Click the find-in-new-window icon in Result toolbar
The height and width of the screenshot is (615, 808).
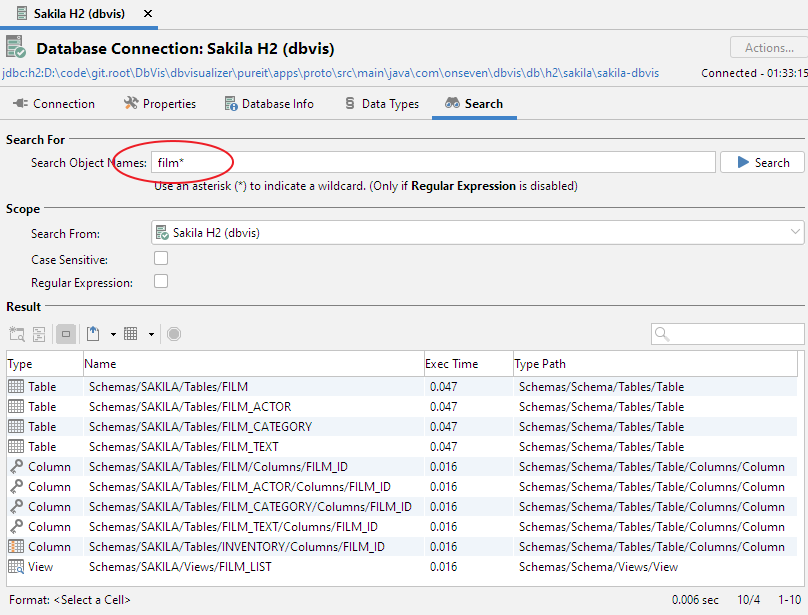click(17, 333)
